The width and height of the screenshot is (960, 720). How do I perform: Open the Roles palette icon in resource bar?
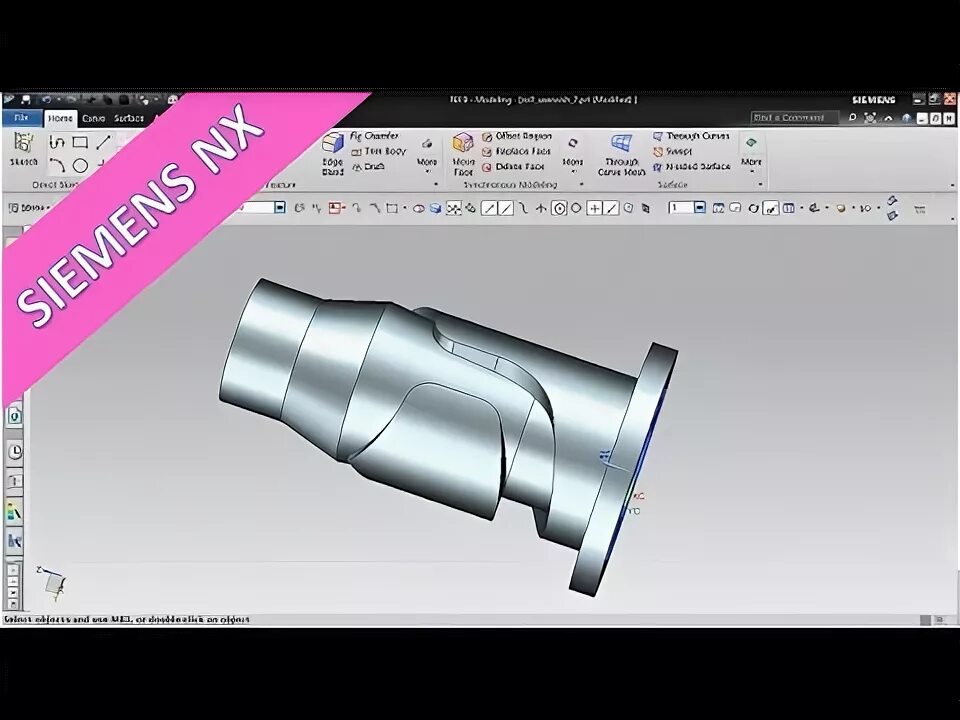click(15, 511)
